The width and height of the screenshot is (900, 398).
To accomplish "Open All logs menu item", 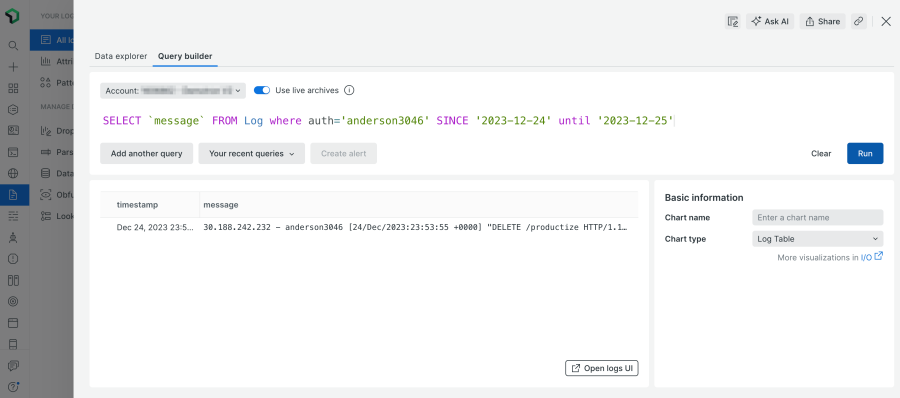I will coord(52,40).
